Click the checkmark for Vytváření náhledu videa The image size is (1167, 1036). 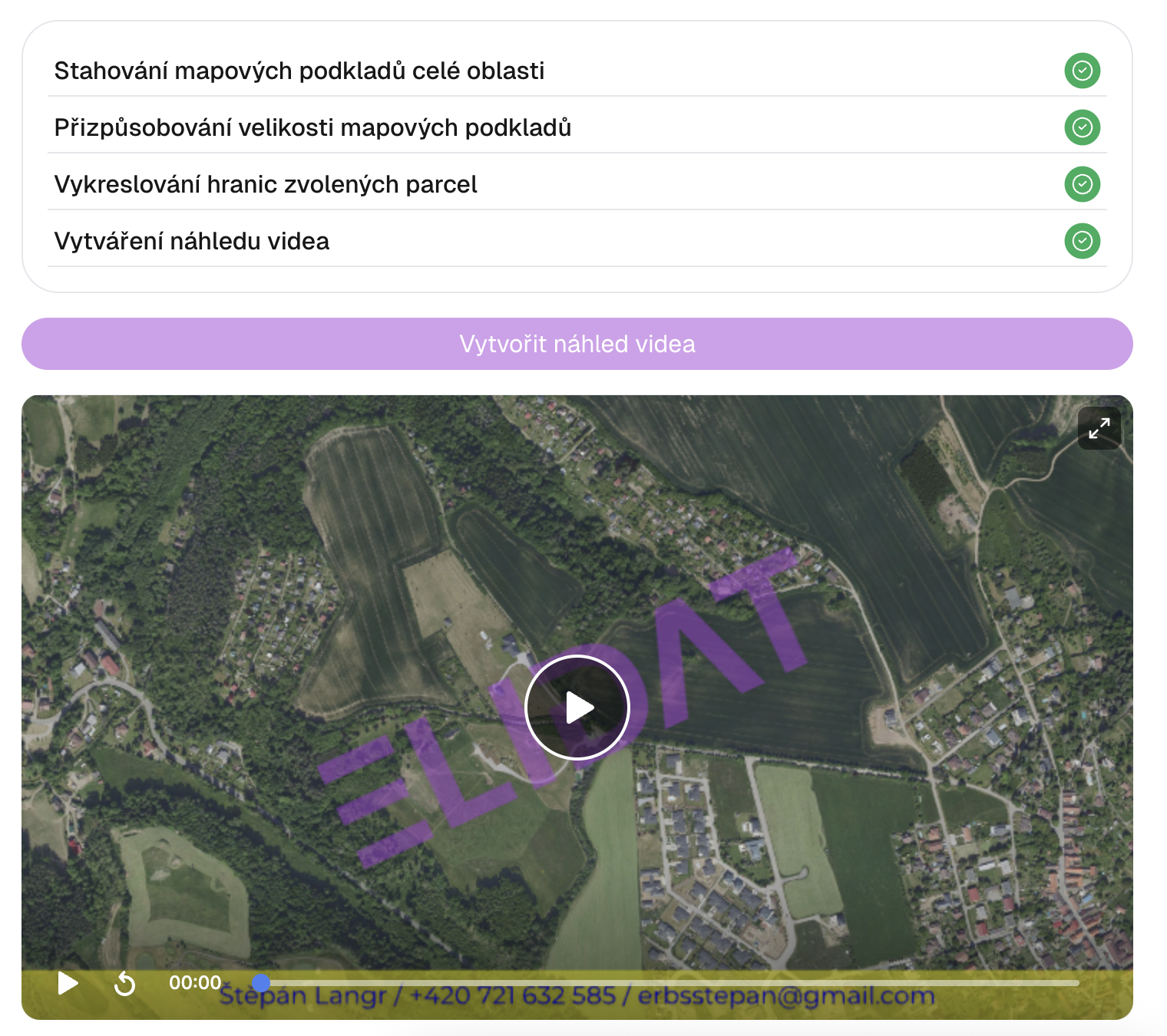pyautogui.click(x=1082, y=241)
